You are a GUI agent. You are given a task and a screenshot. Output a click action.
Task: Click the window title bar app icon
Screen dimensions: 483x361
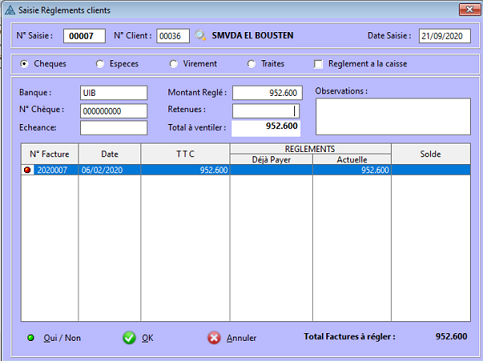click(10, 10)
